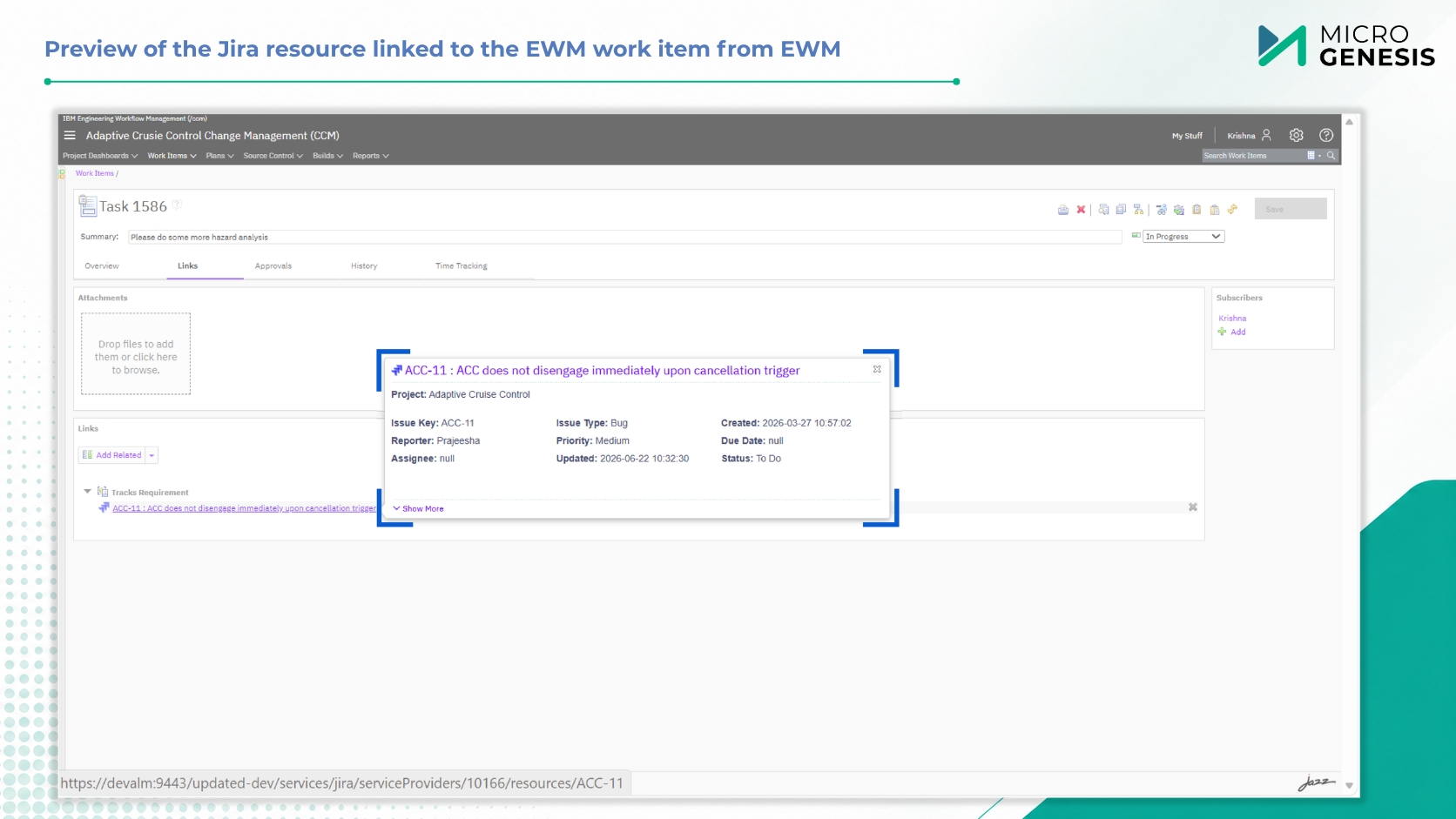Click the Jira icon in preview title
The height and width of the screenshot is (819, 1456).
tap(397, 370)
